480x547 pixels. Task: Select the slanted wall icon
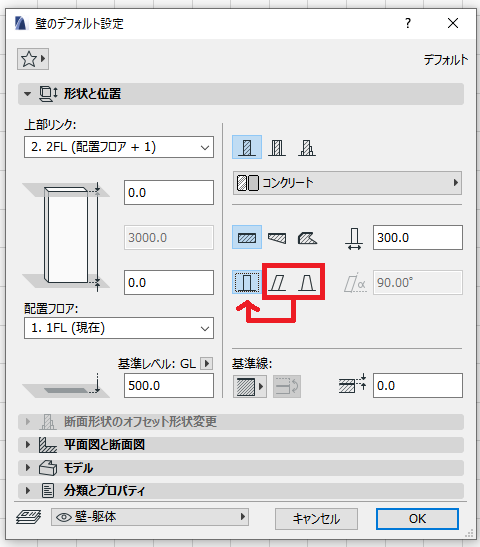click(x=277, y=282)
